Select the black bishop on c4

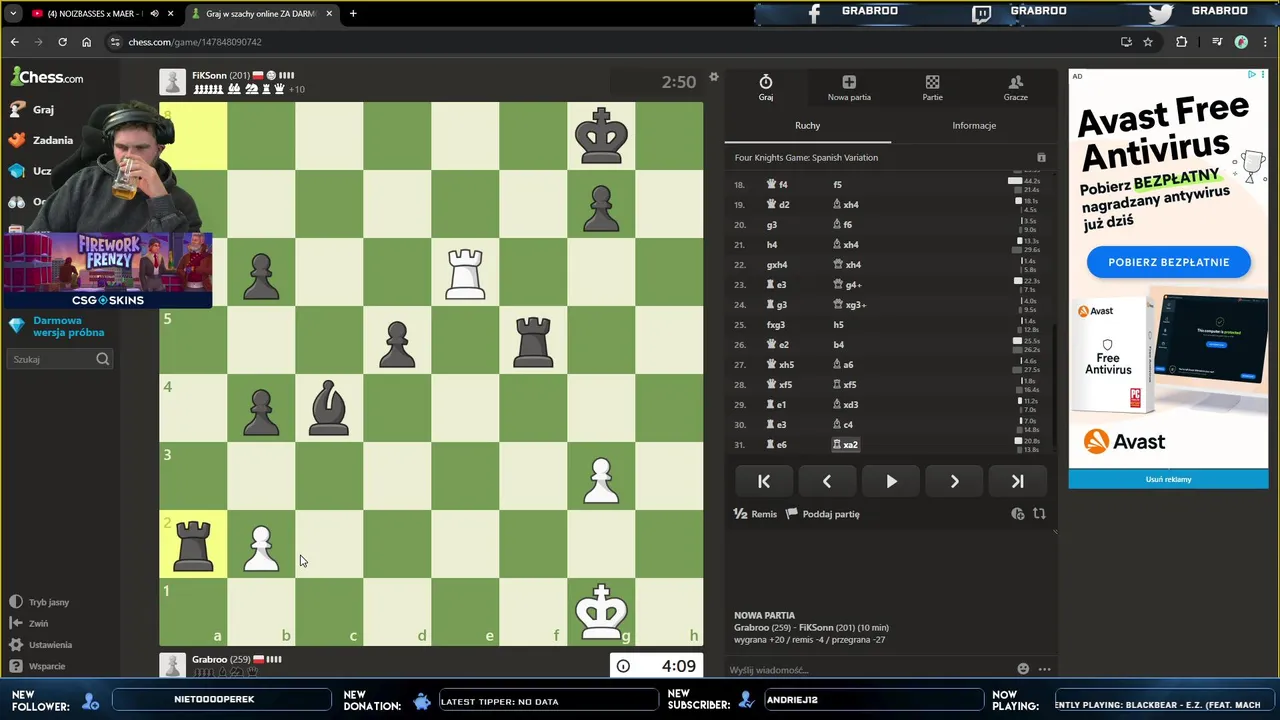[329, 408]
